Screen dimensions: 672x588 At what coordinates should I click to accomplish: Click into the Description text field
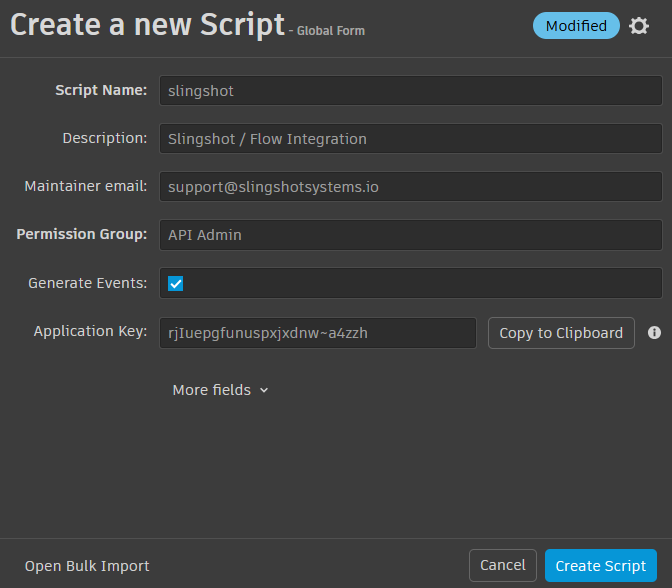click(410, 139)
